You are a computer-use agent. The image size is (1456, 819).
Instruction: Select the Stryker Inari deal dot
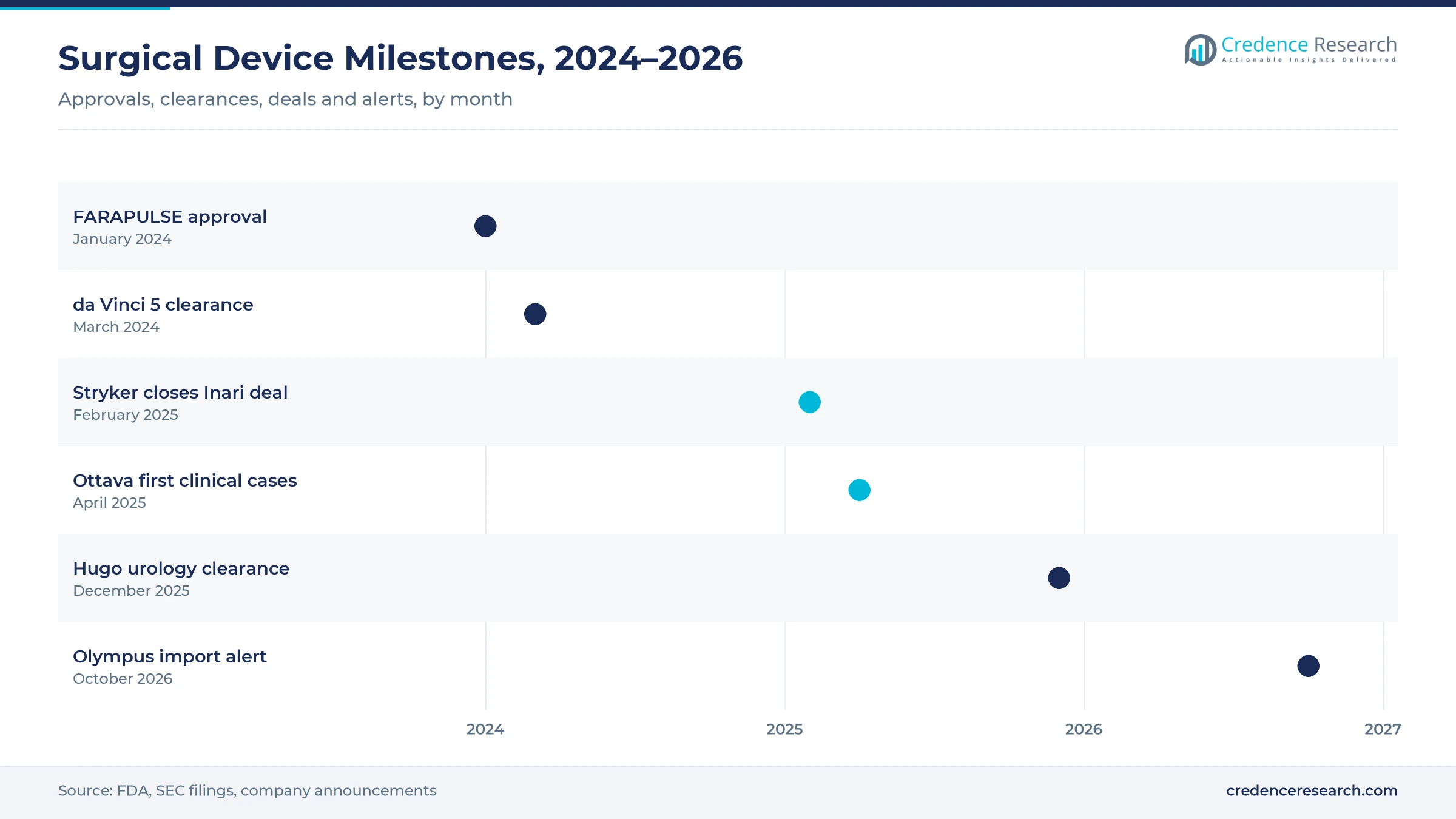pyautogui.click(x=810, y=402)
